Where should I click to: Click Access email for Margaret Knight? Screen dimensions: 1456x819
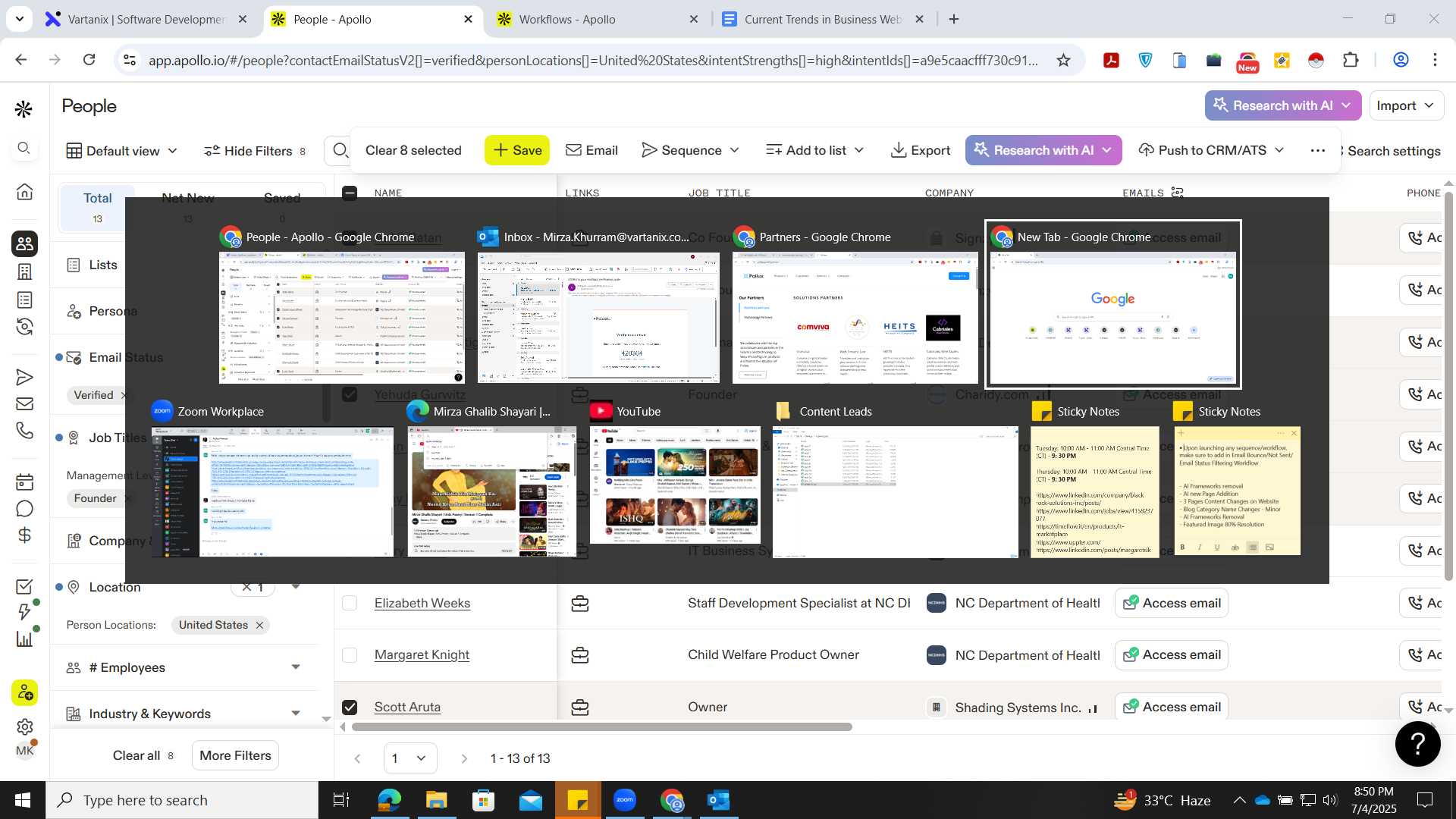pos(1172,654)
